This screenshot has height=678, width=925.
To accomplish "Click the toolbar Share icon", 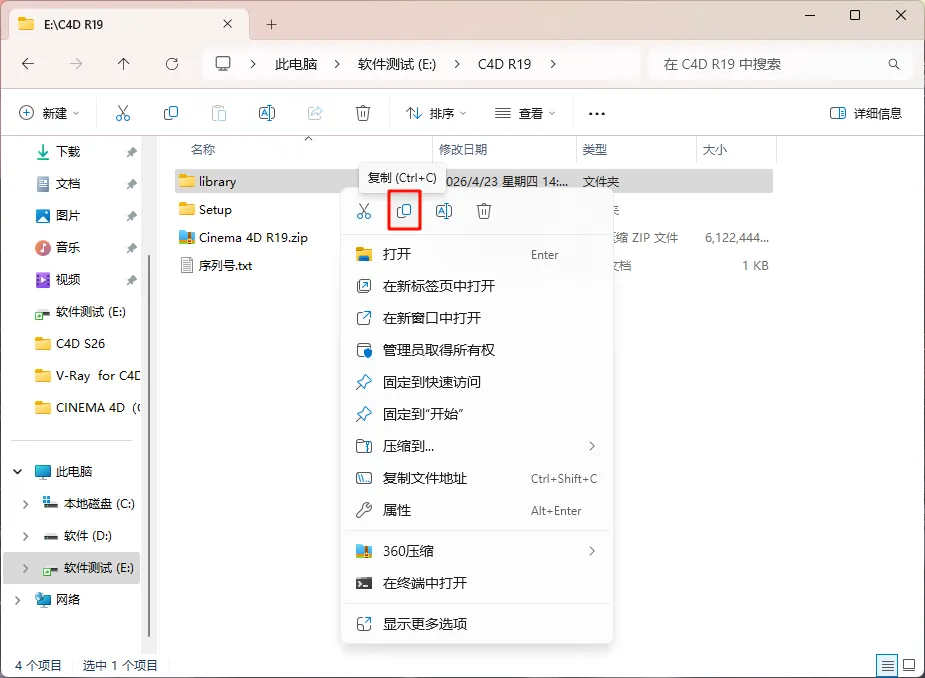I will coord(315,113).
